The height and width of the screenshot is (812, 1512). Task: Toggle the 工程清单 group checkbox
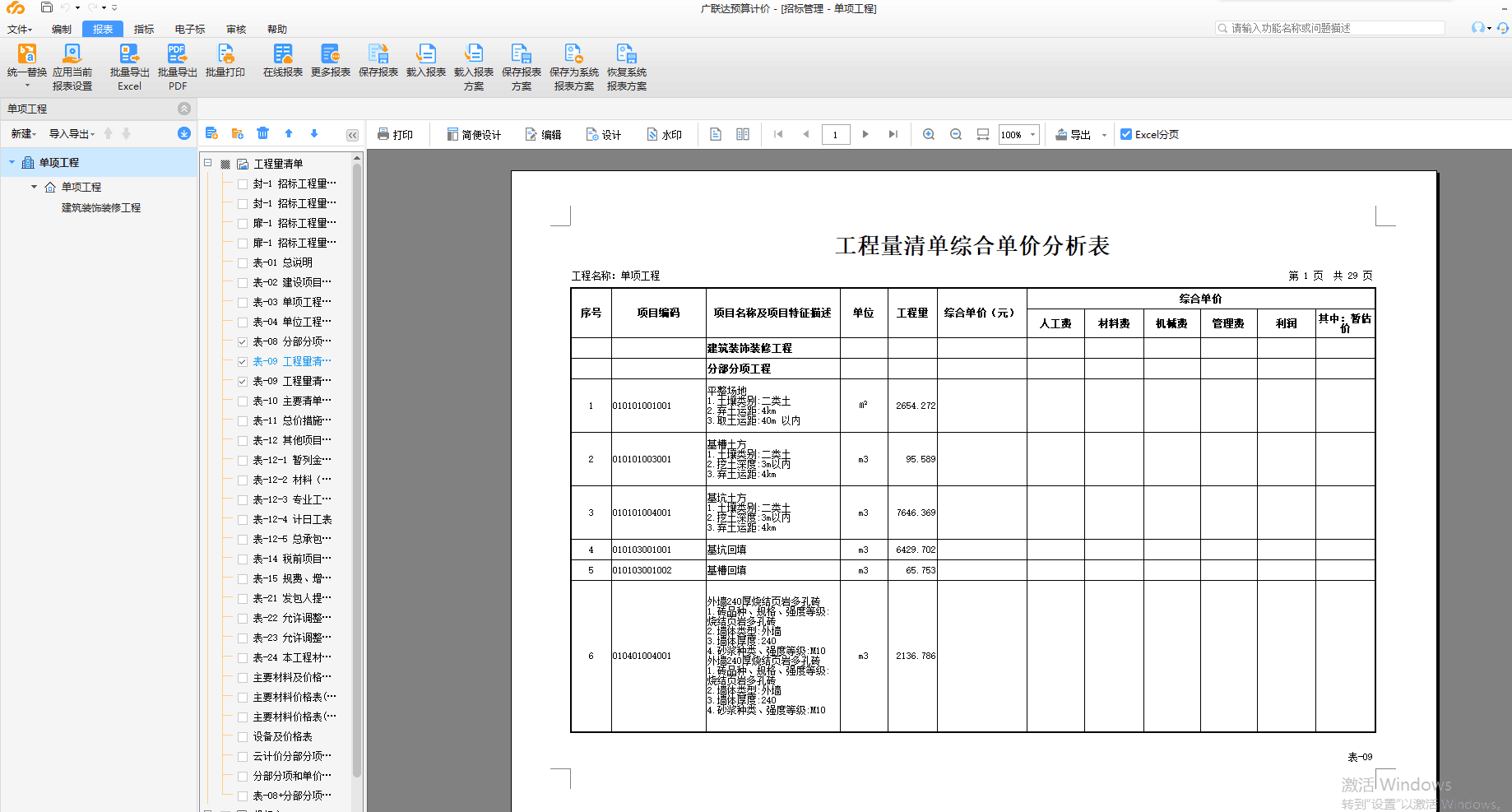pos(225,164)
